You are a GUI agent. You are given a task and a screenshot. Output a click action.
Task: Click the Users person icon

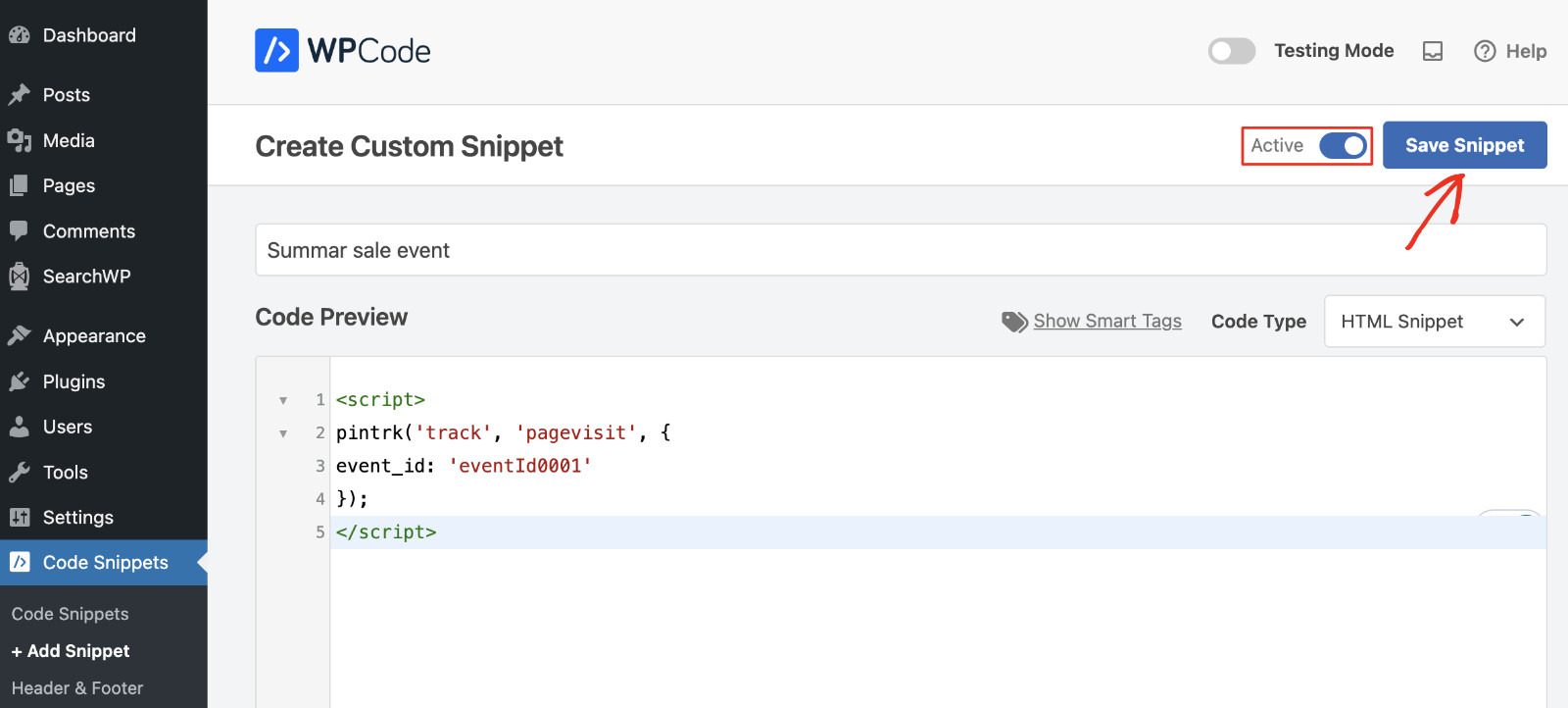coord(19,427)
